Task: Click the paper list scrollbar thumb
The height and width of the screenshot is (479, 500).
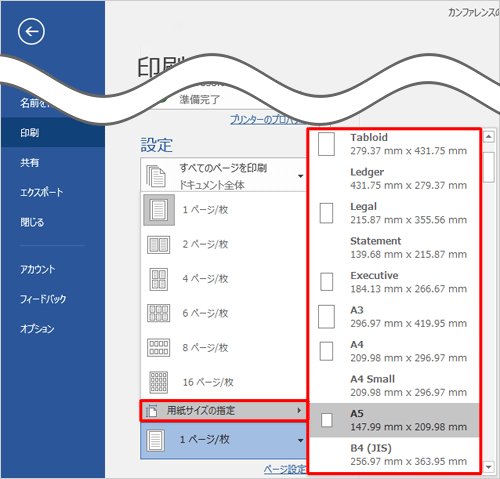Action: click(488, 167)
